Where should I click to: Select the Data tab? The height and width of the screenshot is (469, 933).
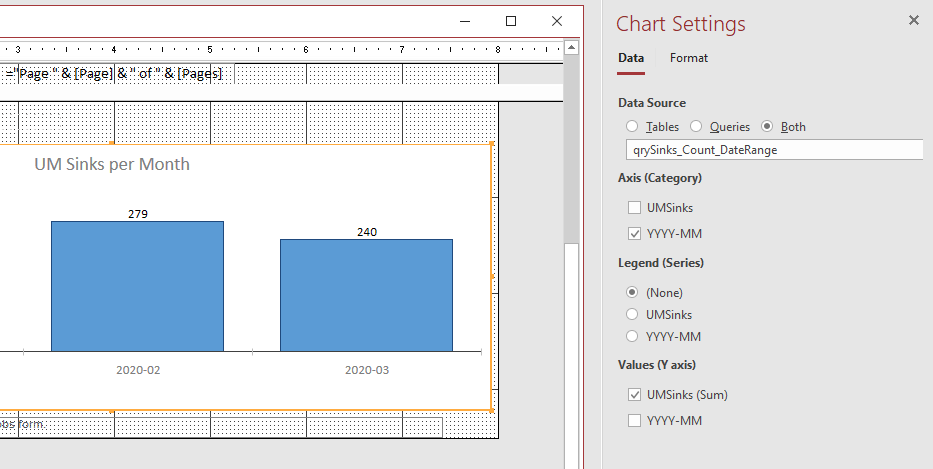(631, 58)
